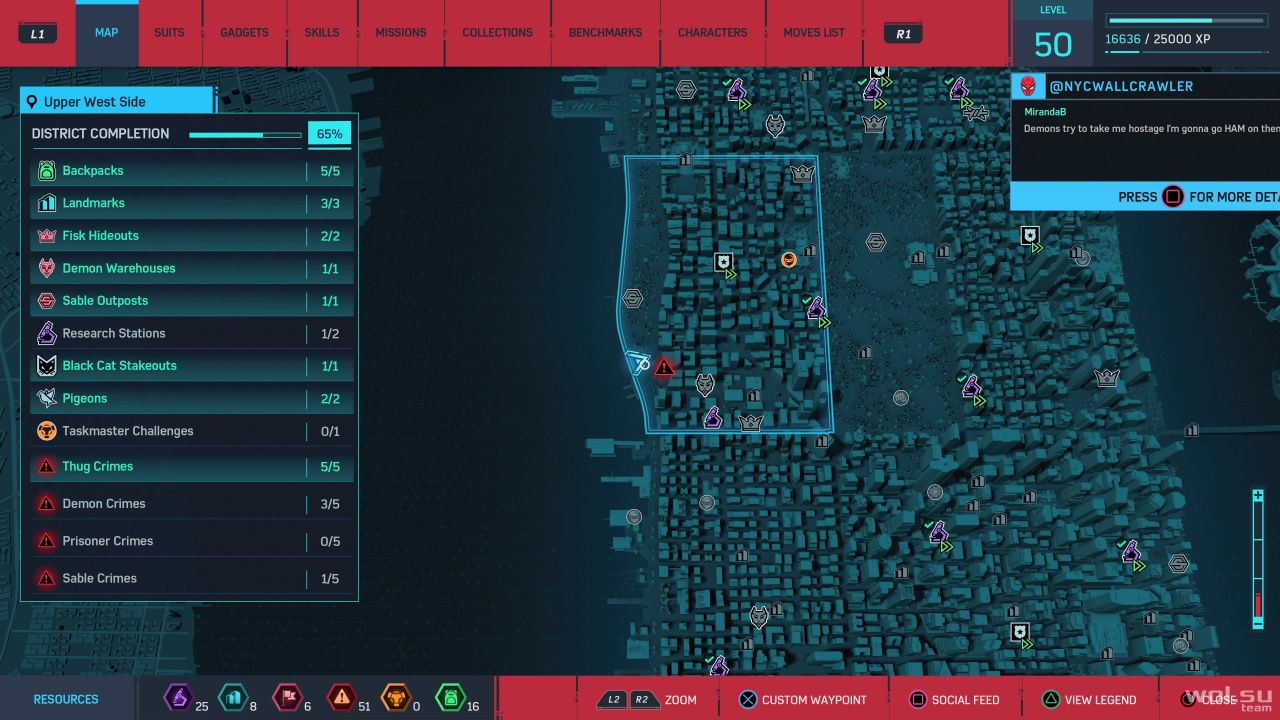
Task: Click the Upper West Side district title
Action: 95,102
